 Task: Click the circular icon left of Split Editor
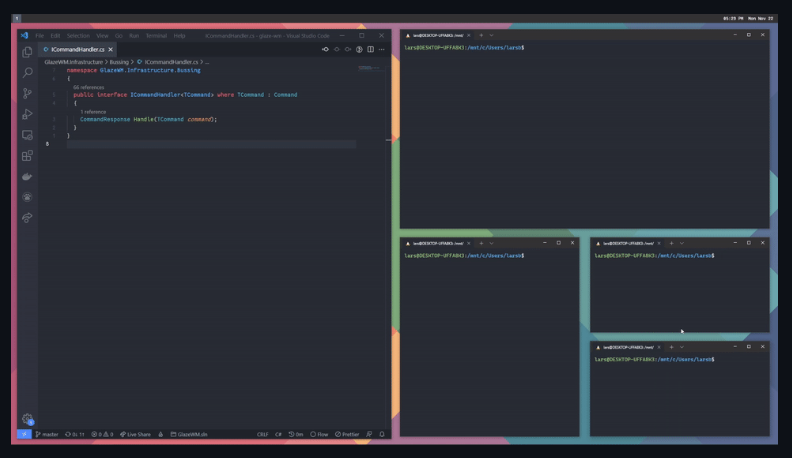click(359, 49)
